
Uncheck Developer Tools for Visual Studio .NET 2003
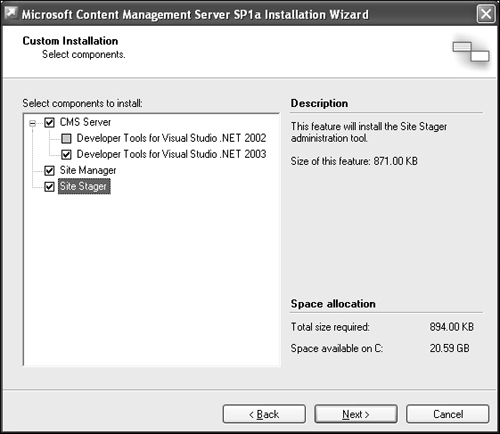(66, 154)
